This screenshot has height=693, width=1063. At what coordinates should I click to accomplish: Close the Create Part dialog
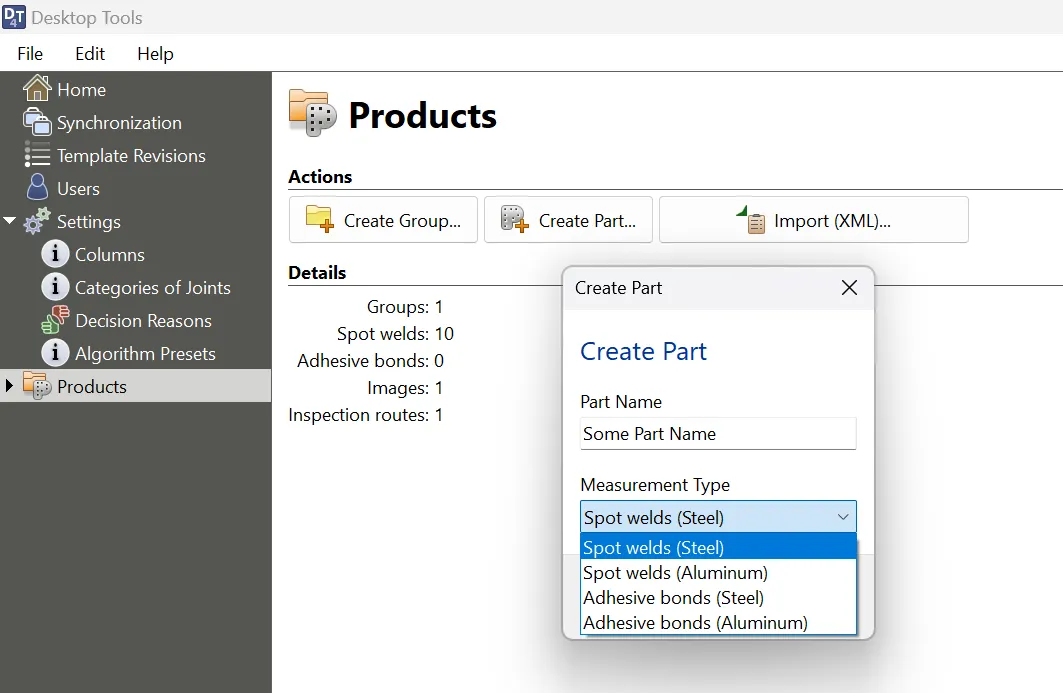click(849, 287)
